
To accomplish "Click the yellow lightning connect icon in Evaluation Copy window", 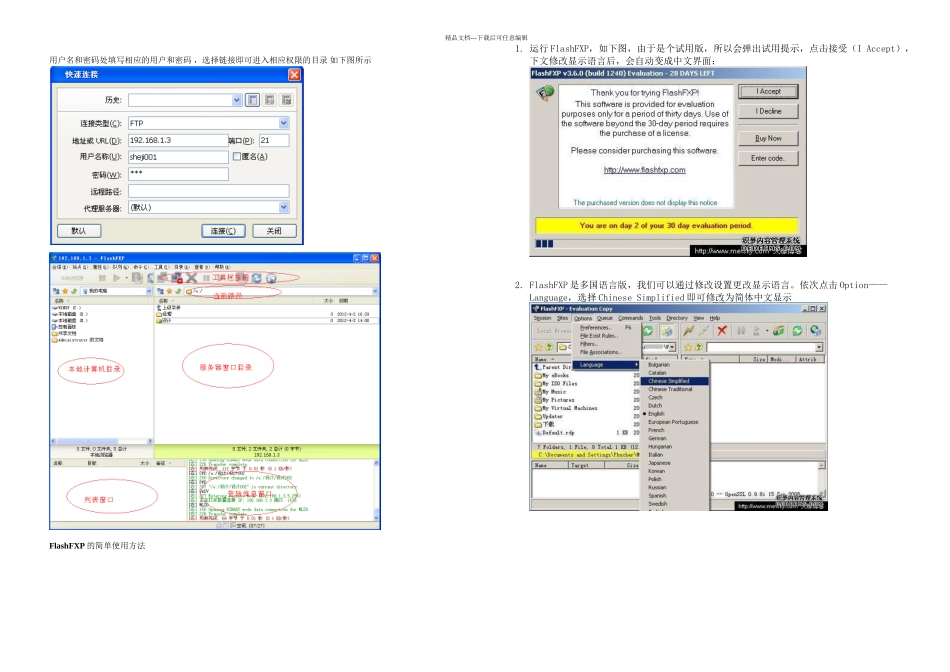I will coord(688,331).
